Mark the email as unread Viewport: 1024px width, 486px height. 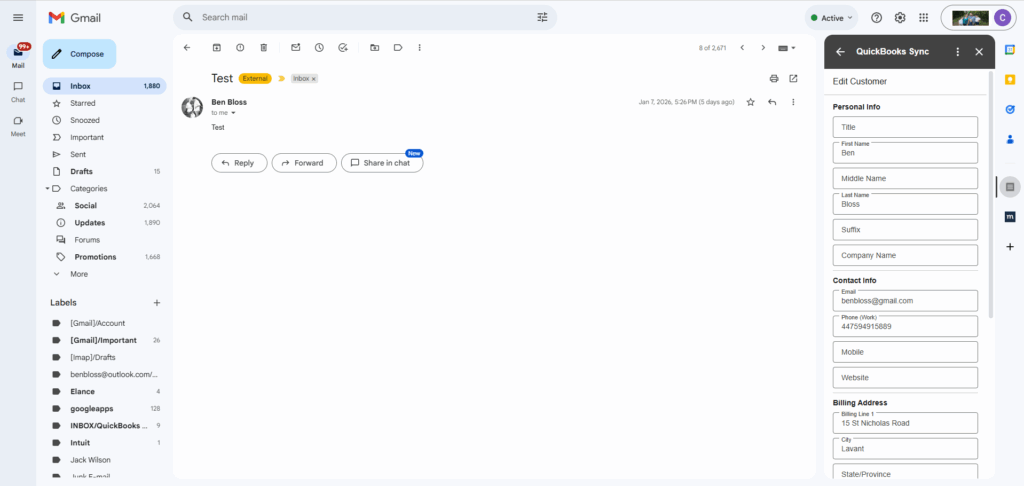tap(296, 48)
